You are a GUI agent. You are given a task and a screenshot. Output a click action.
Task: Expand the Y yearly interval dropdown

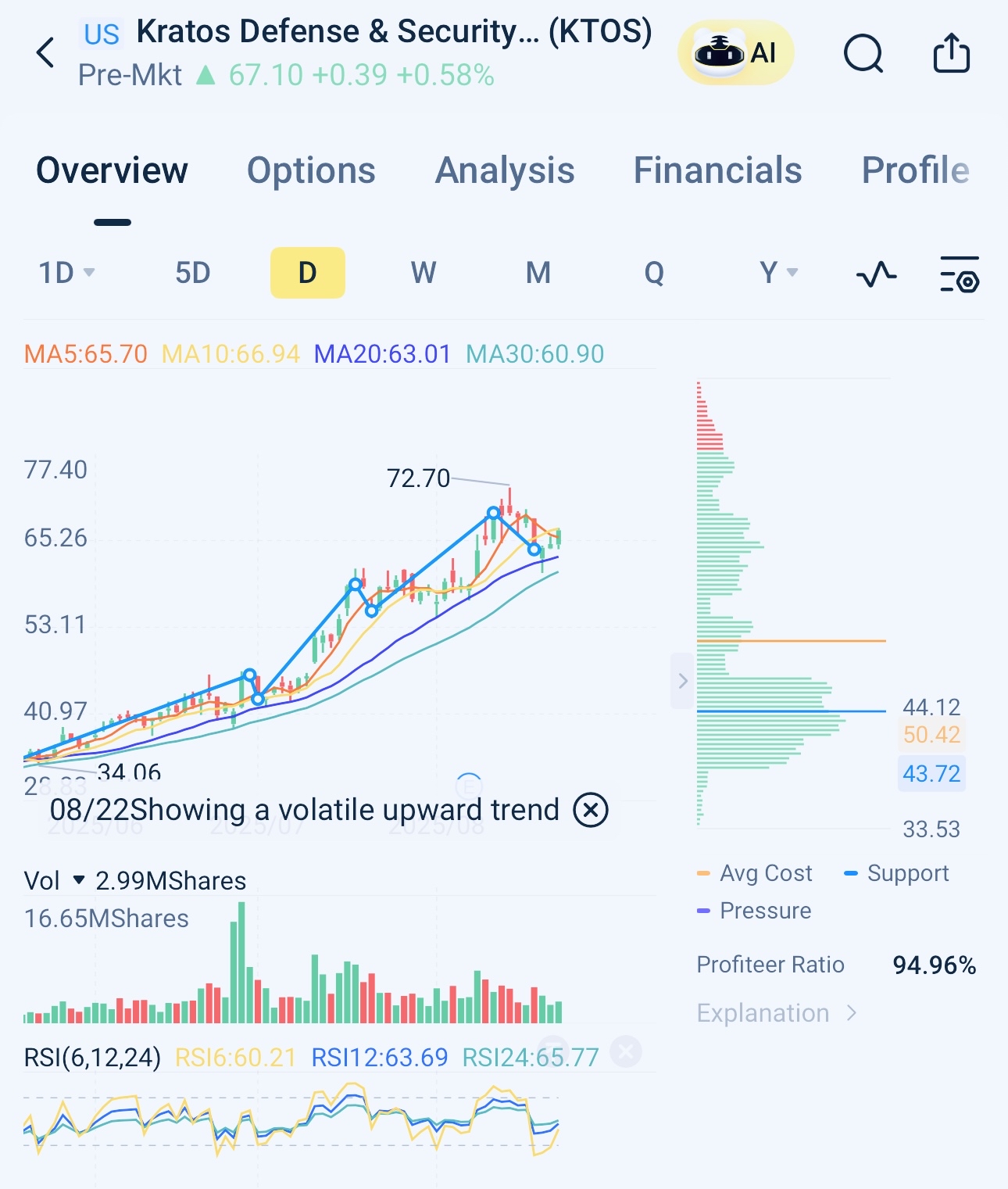pyautogui.click(x=778, y=273)
